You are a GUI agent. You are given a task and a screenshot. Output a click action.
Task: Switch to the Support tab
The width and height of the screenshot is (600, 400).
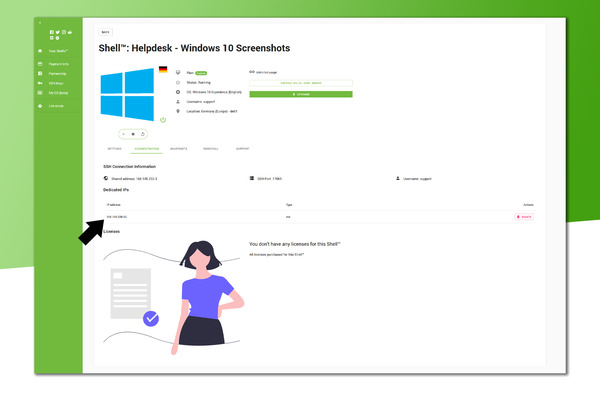242,148
